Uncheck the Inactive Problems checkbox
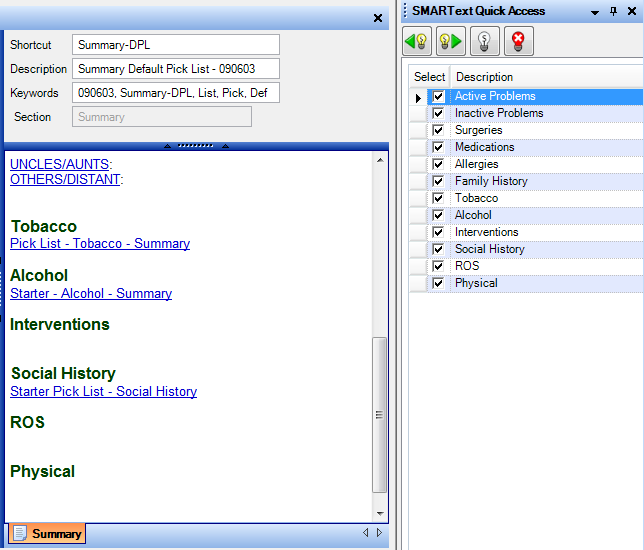 pos(438,113)
